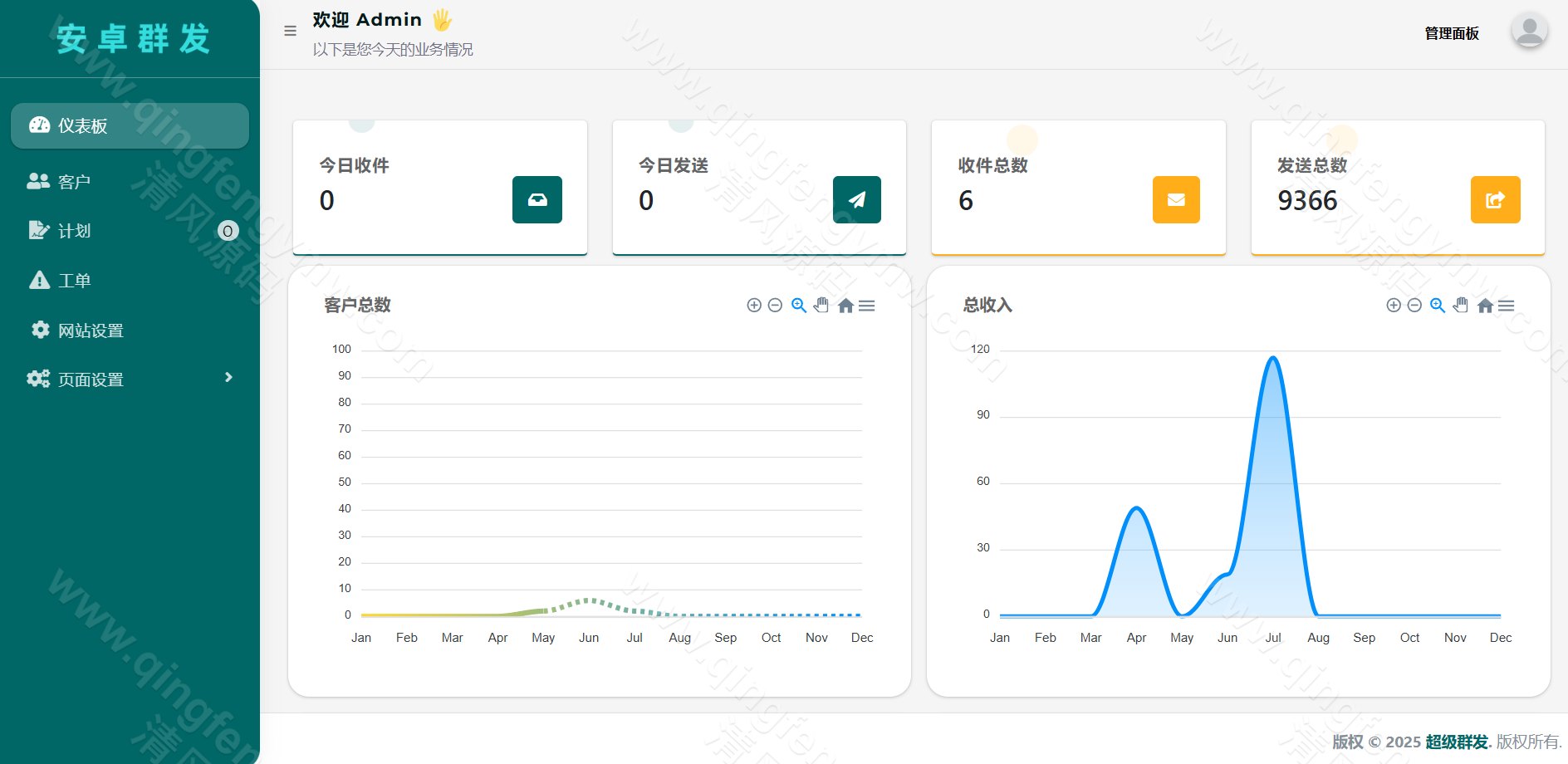Click the warning triangle icon beside 工单
This screenshot has height=764, width=1568.
tap(39, 280)
